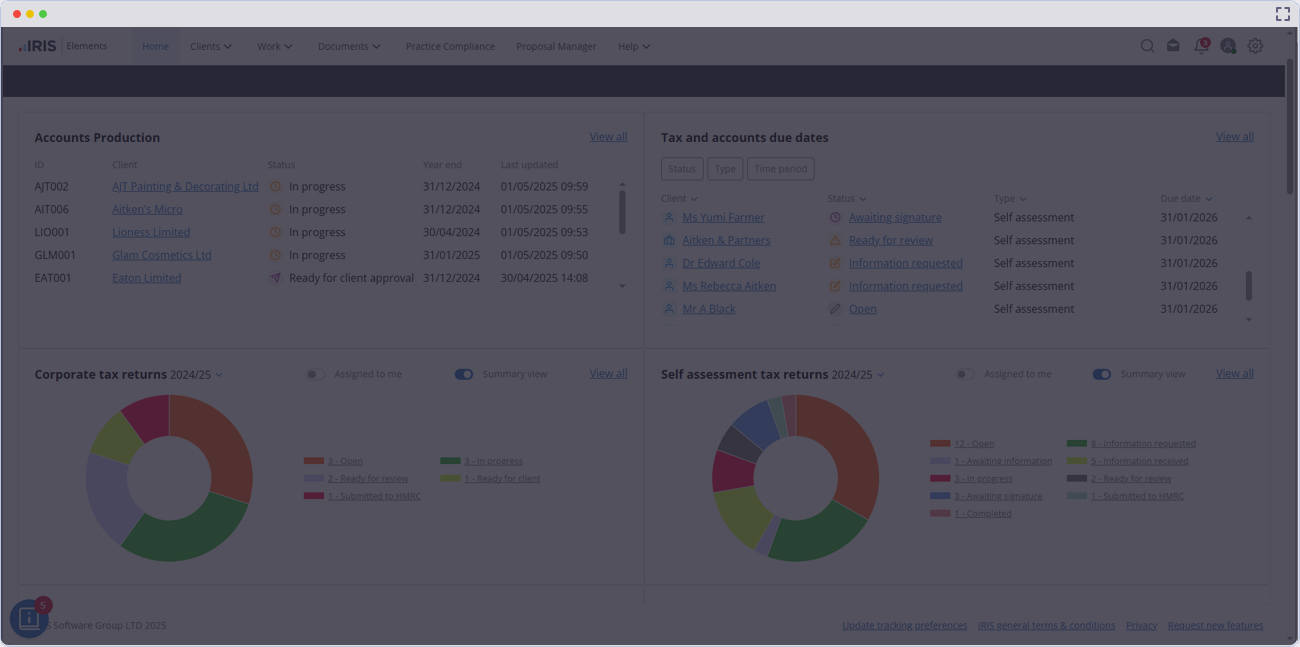The height and width of the screenshot is (647, 1300).
Task: Click the IRIS Elements logo
Action: point(62,46)
